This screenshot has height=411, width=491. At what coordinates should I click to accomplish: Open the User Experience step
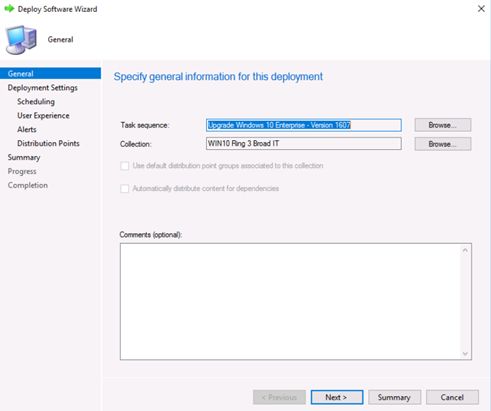pyautogui.click(x=43, y=116)
